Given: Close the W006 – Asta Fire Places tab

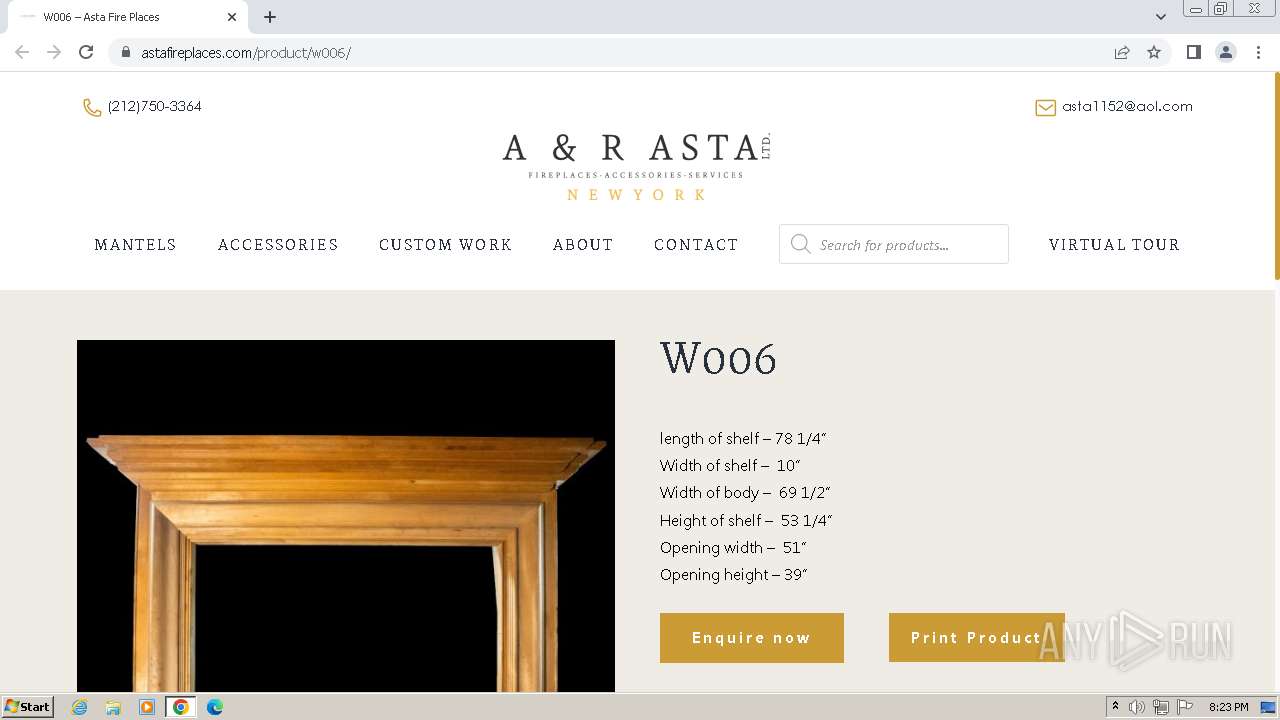Looking at the screenshot, I should 232,17.
